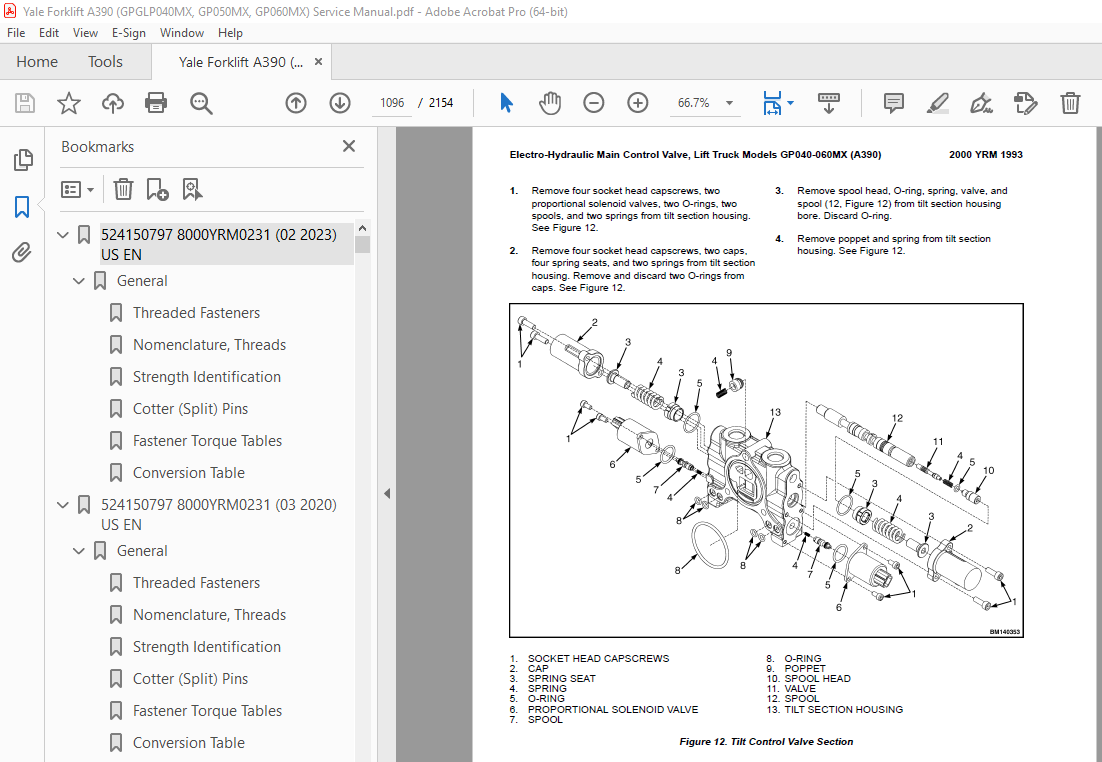Open first Threaded Fasteners bookmark
The width and height of the screenshot is (1102, 762).
[196, 313]
